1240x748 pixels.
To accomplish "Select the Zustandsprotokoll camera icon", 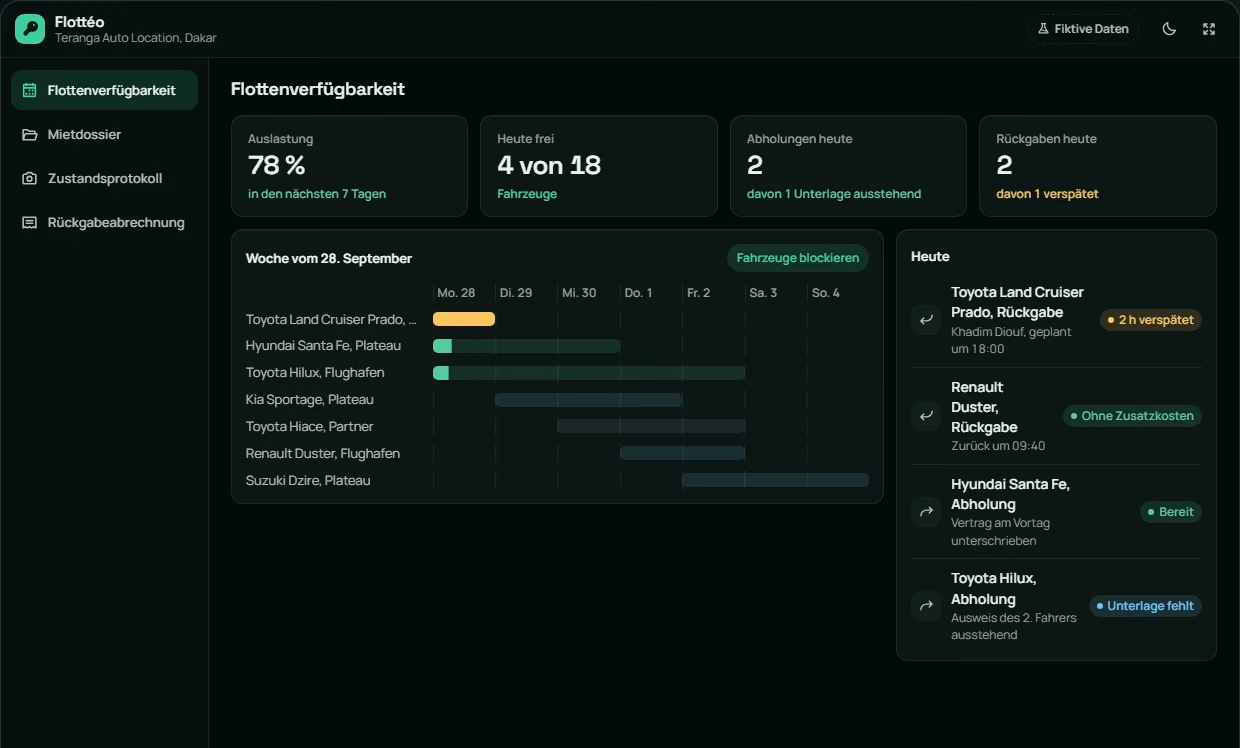I will (30, 178).
